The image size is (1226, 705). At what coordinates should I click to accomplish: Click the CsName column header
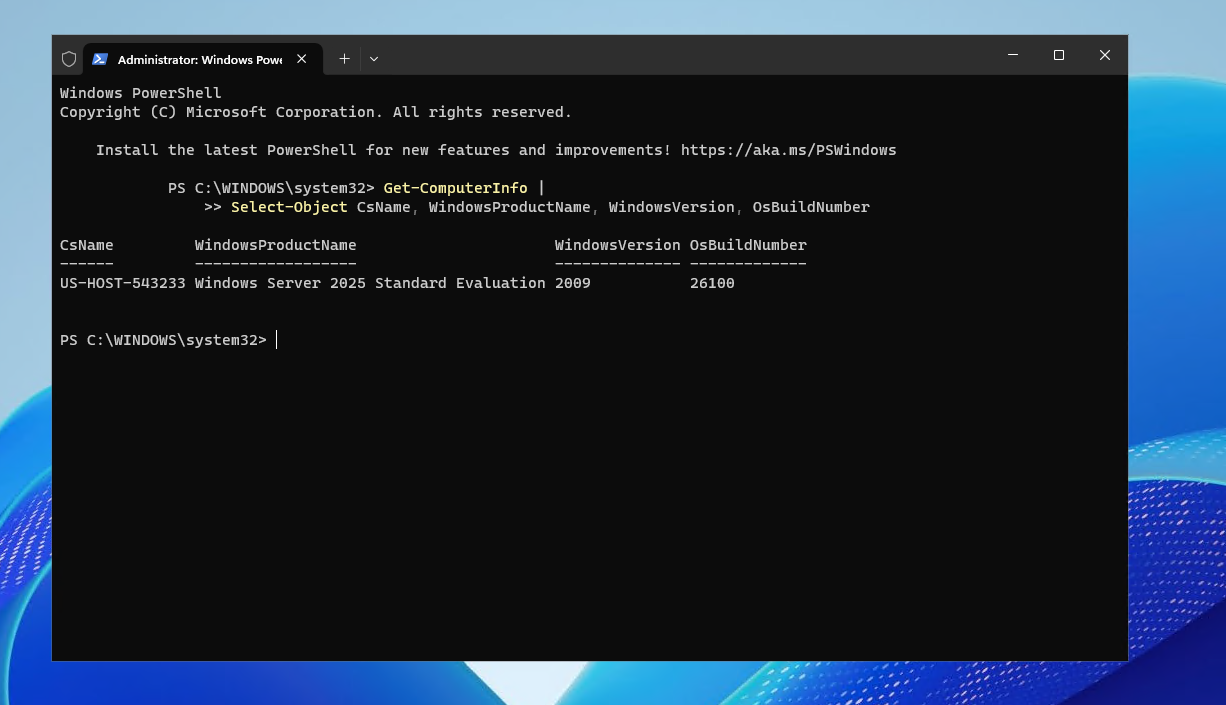pos(87,245)
